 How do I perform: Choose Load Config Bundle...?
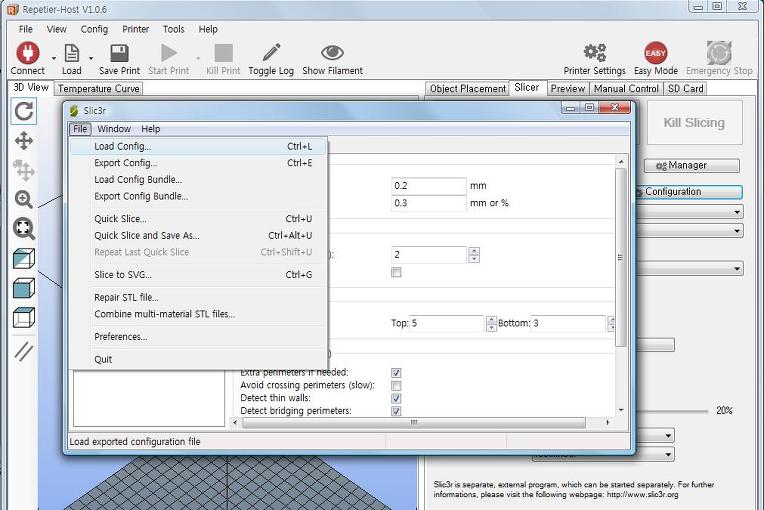pyautogui.click(x=199, y=179)
